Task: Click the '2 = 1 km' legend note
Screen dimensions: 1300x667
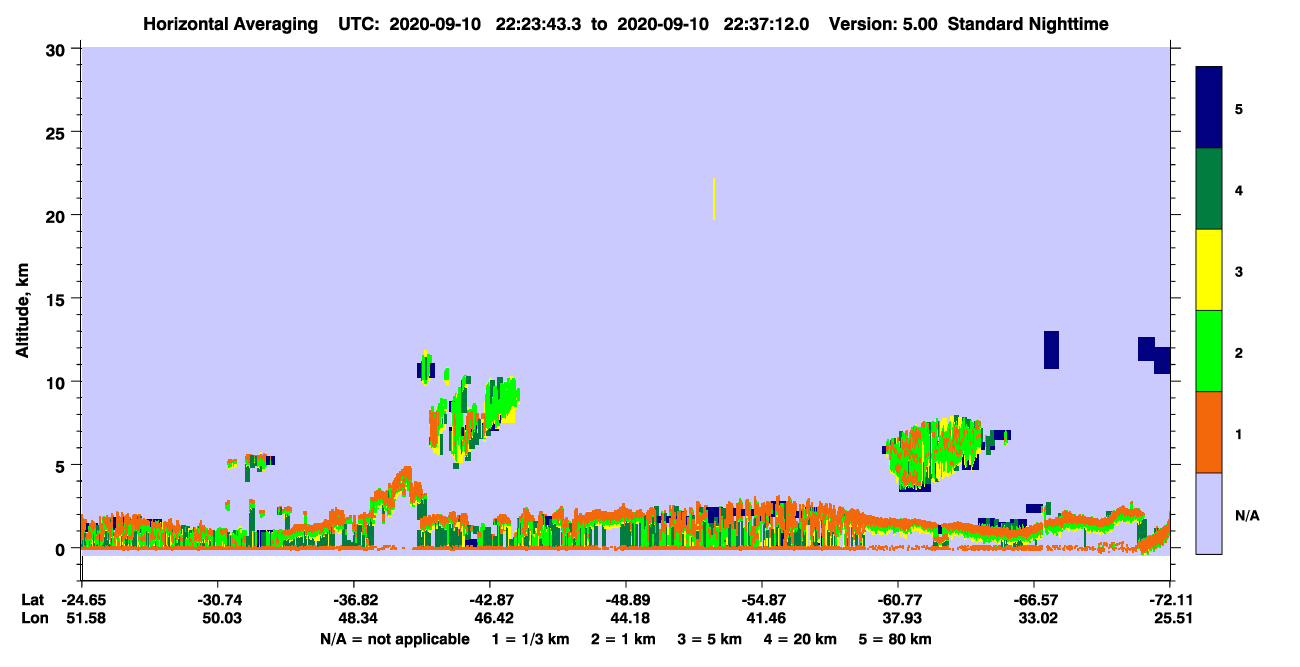Action: click(x=623, y=639)
